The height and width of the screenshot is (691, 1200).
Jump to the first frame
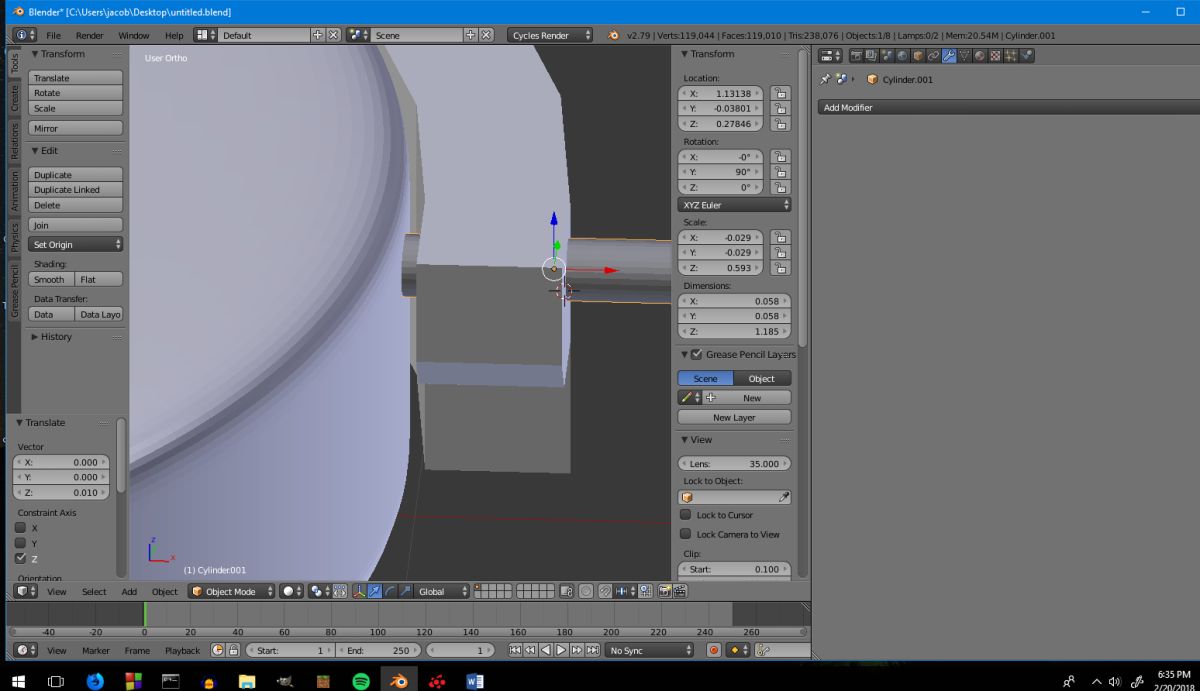click(x=515, y=650)
